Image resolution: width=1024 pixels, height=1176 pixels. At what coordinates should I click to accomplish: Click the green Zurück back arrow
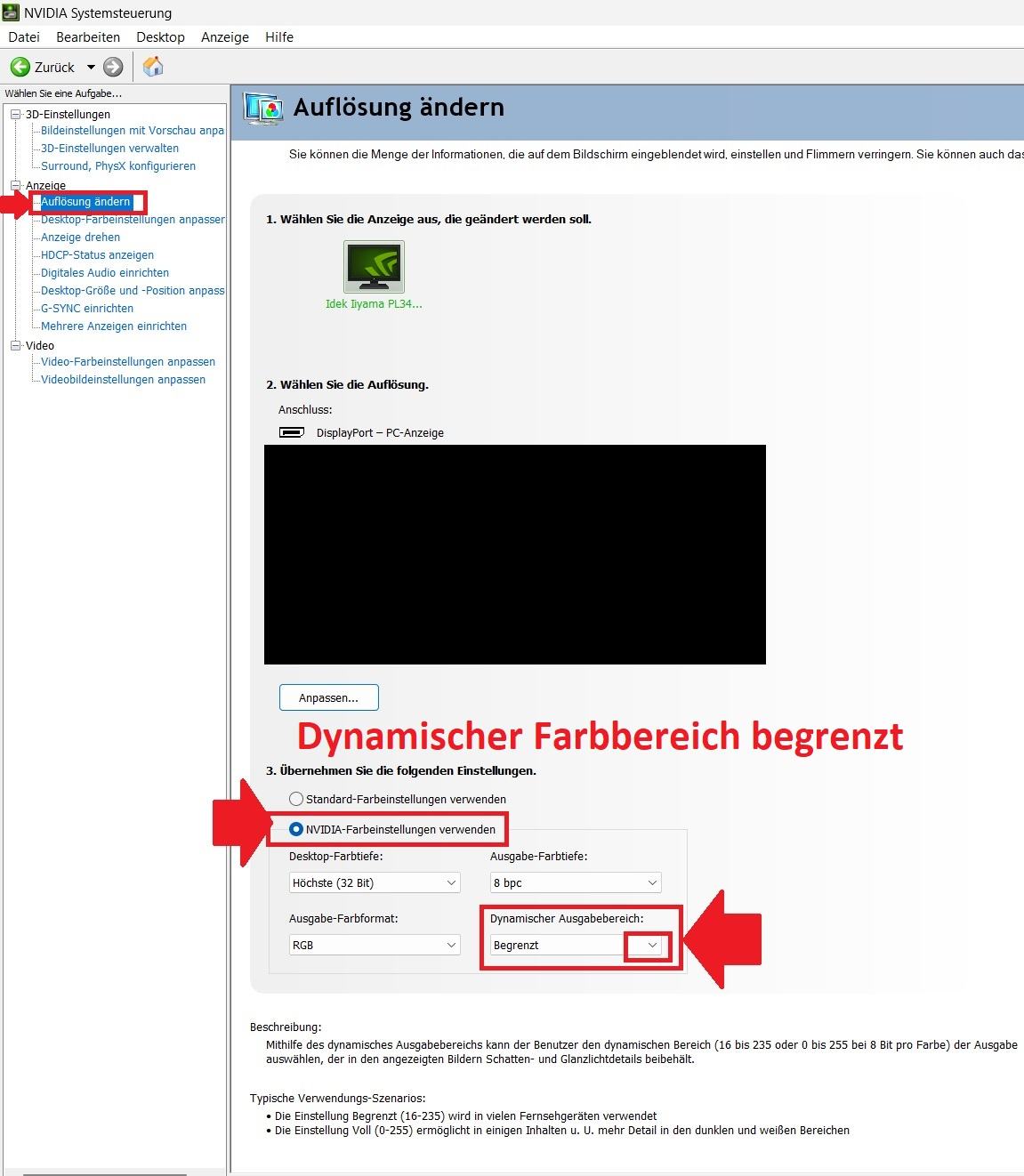click(20, 67)
